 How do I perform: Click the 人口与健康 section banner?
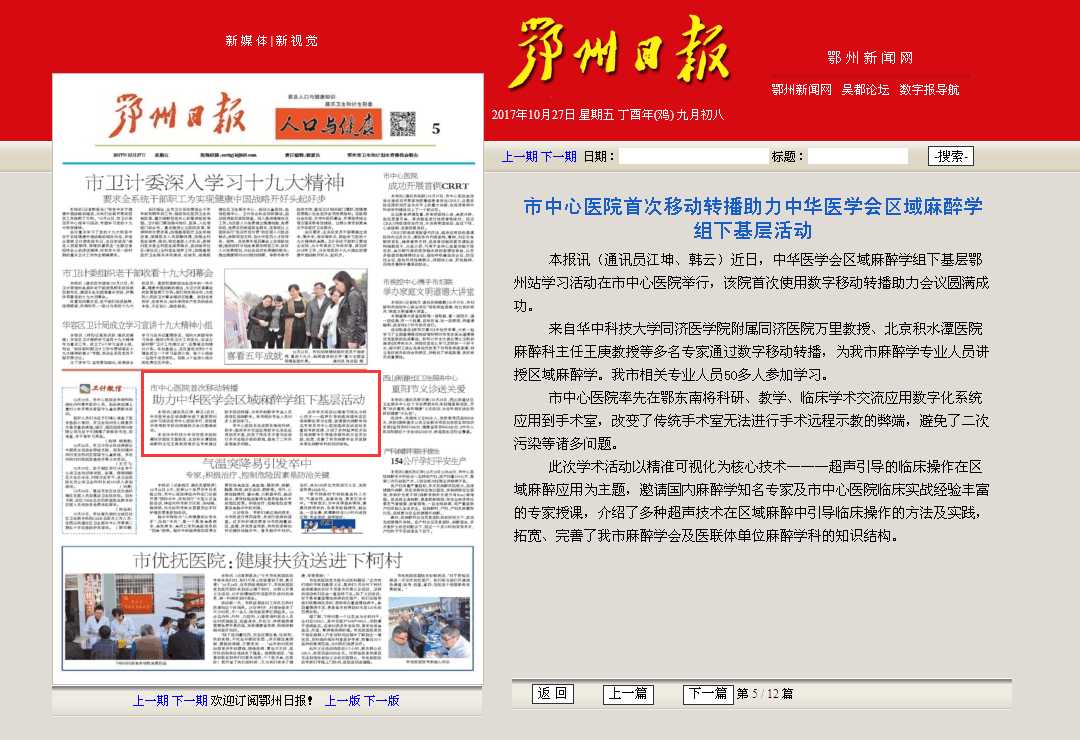327,124
